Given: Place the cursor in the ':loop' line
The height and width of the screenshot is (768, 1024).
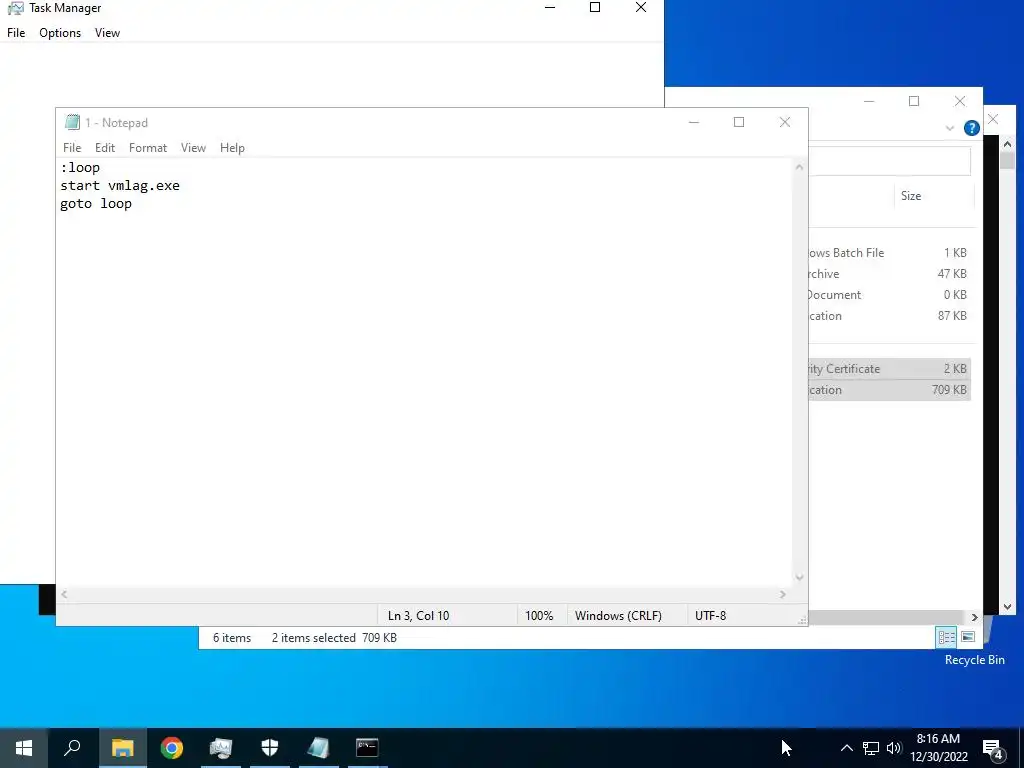Looking at the screenshot, I should coord(80,167).
